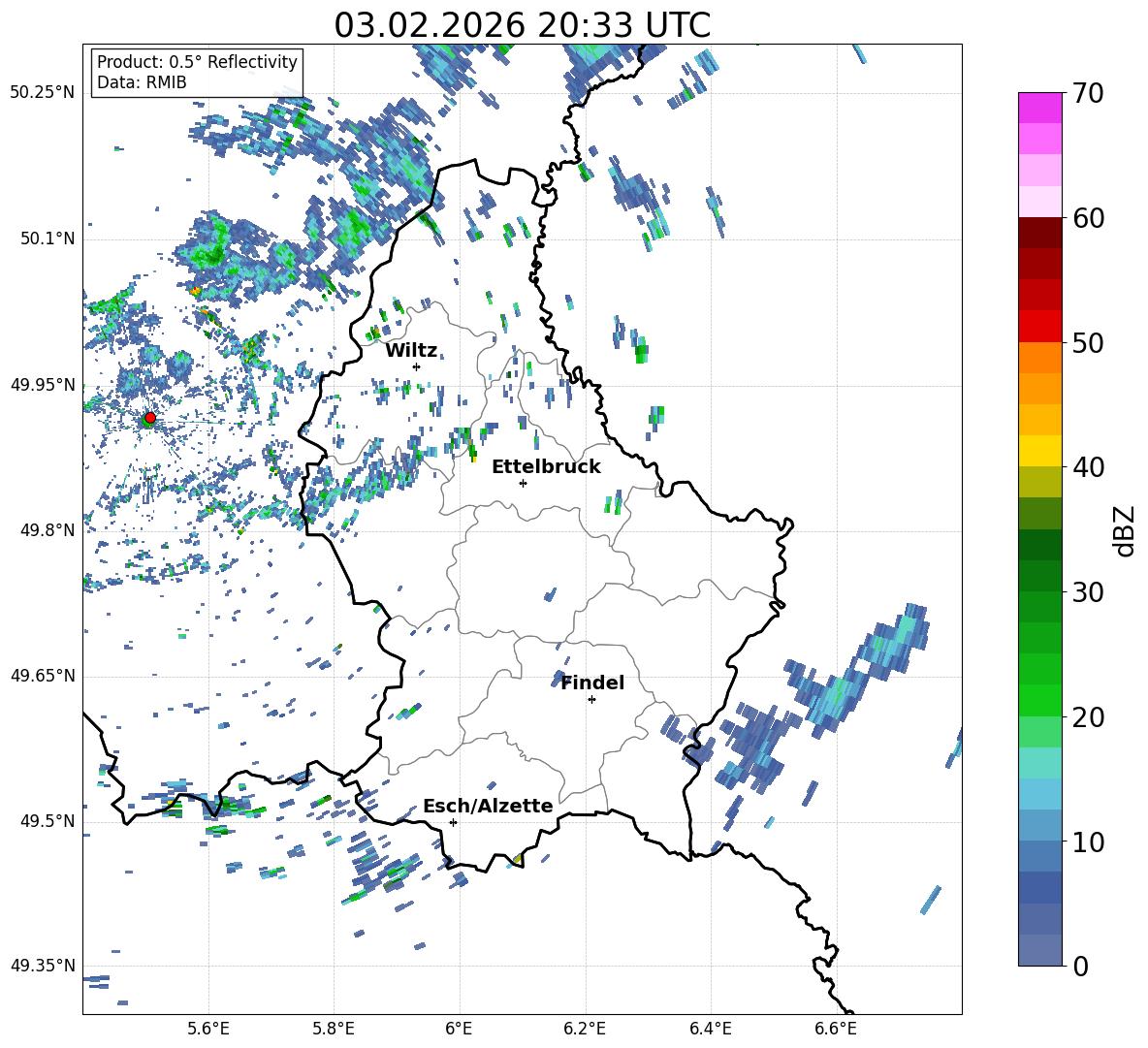
Task: Click the Product: 0.5° Reflectivity text
Action: click(197, 61)
